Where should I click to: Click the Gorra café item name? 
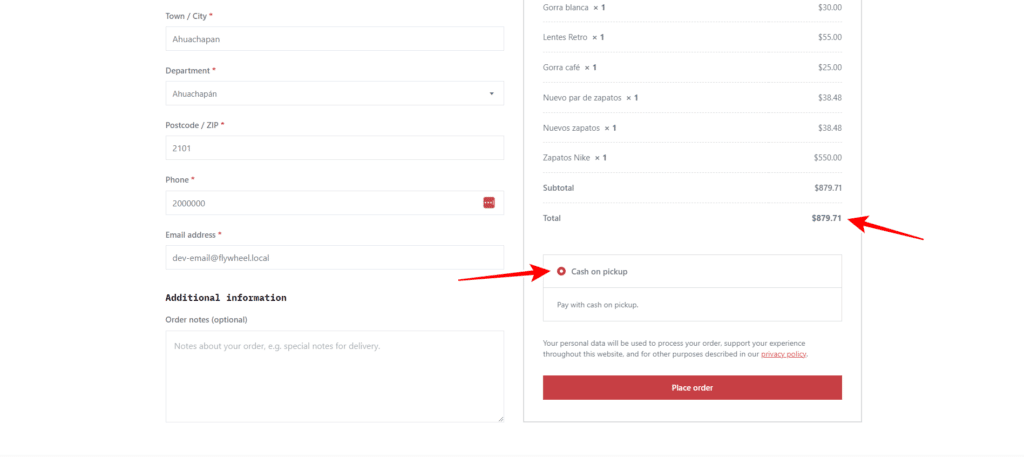pos(561,67)
